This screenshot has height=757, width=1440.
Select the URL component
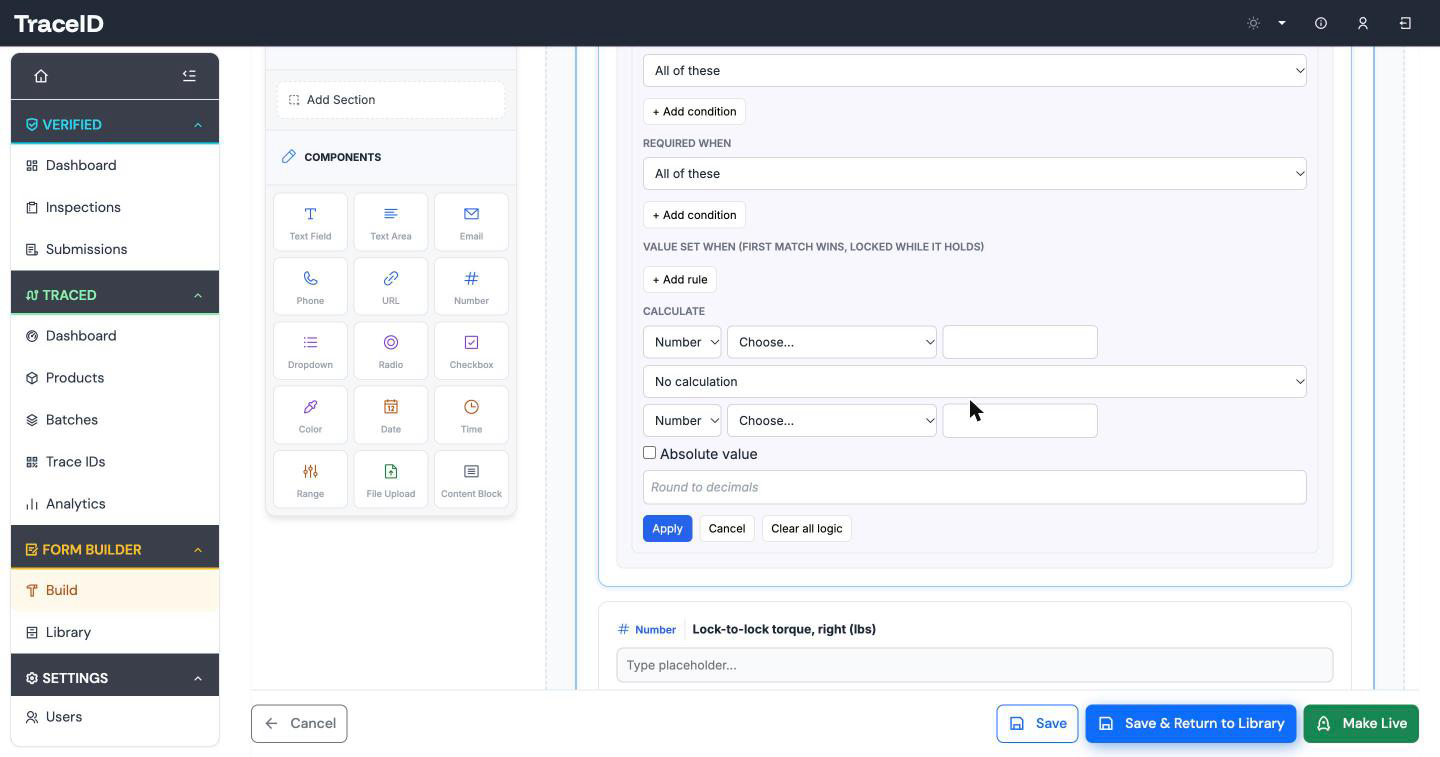point(391,287)
